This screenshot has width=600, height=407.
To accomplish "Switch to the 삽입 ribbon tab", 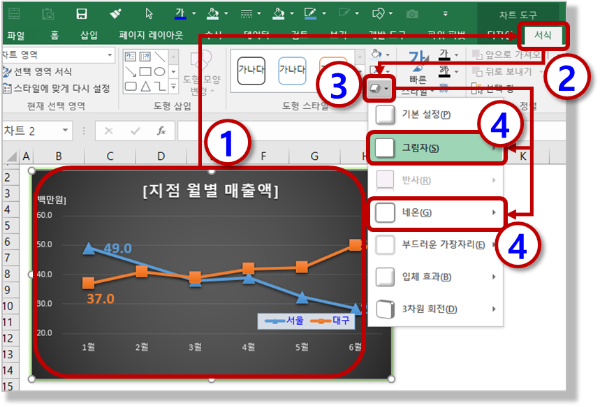I will tap(89, 36).
